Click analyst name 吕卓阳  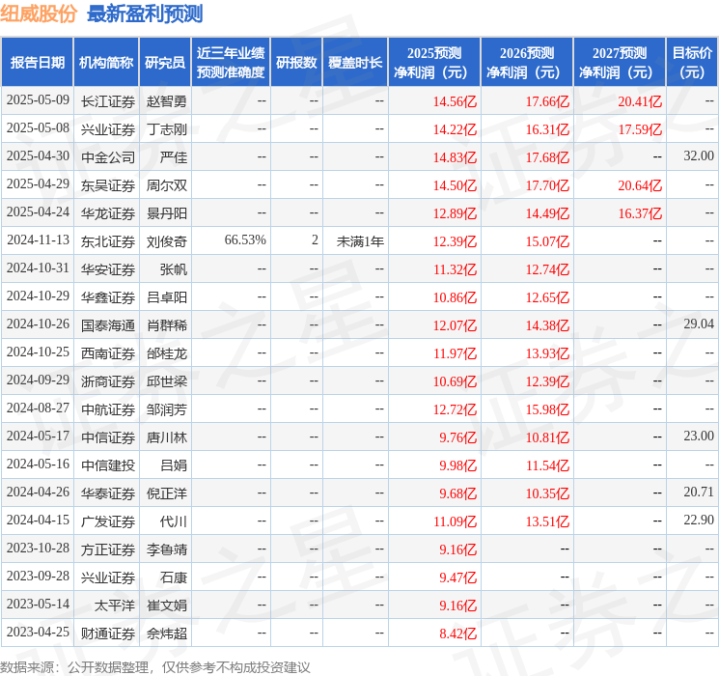click(166, 297)
